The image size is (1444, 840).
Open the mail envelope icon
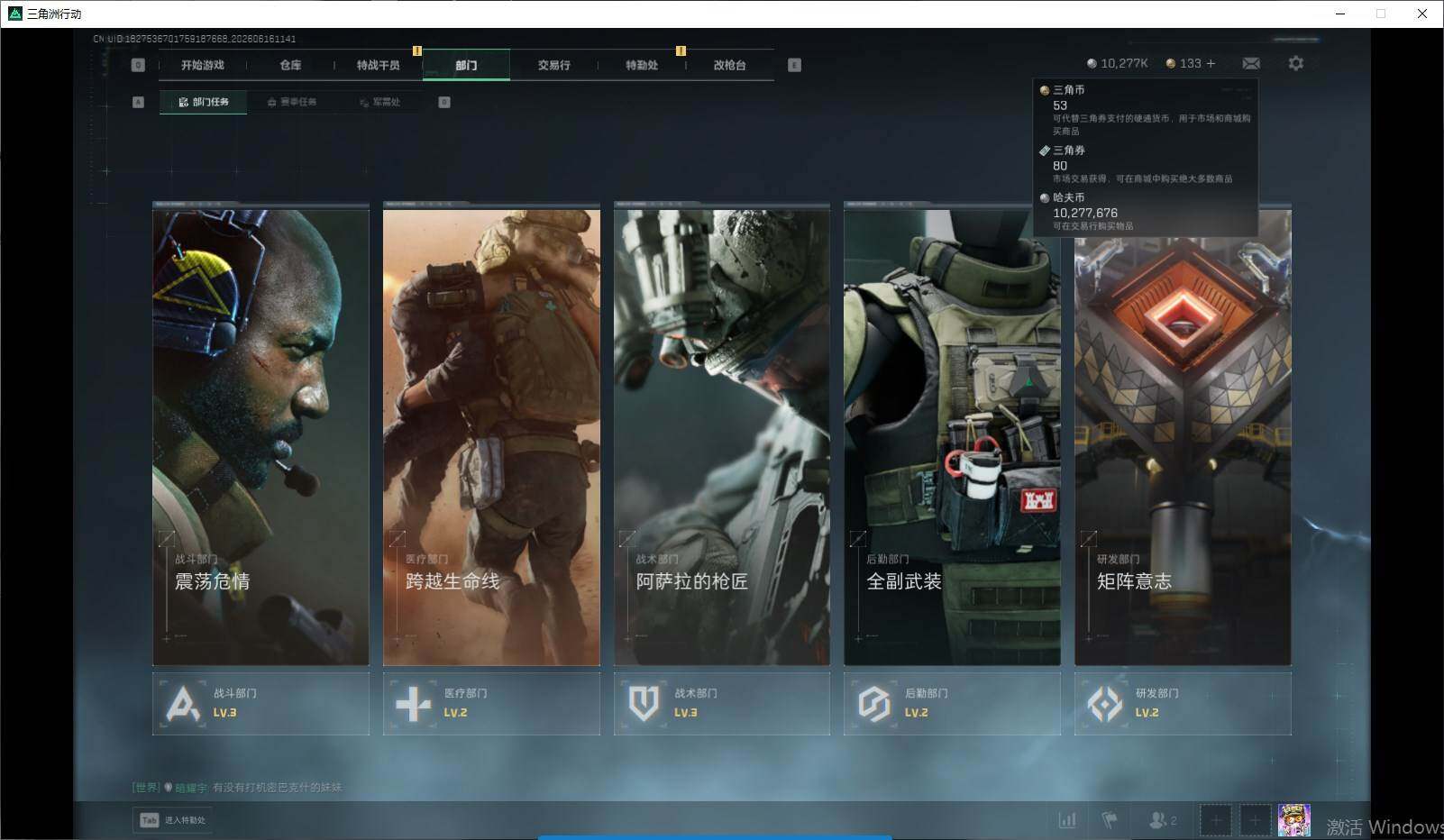pos(1251,63)
